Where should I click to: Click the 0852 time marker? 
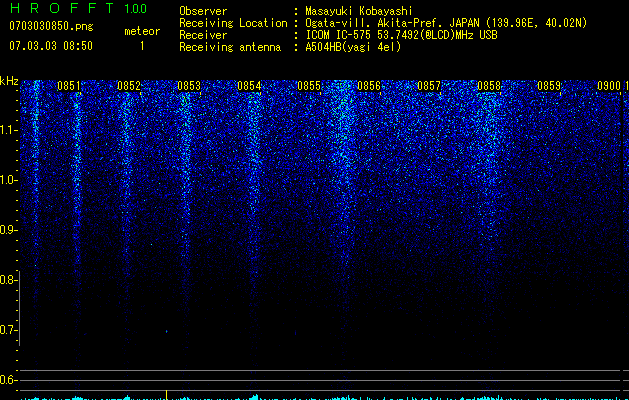pyautogui.click(x=129, y=86)
